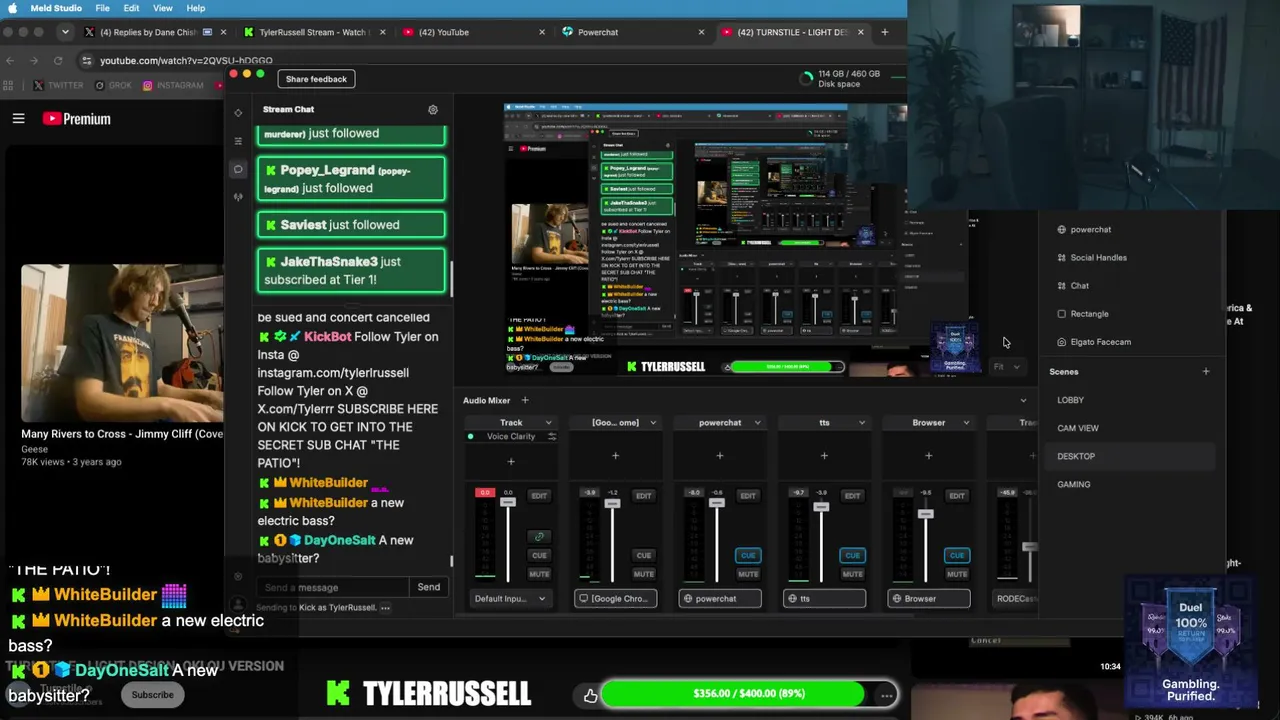1280x720 pixels.
Task: Open the preview Fit zoom dropdown
Action: [x=1006, y=367]
